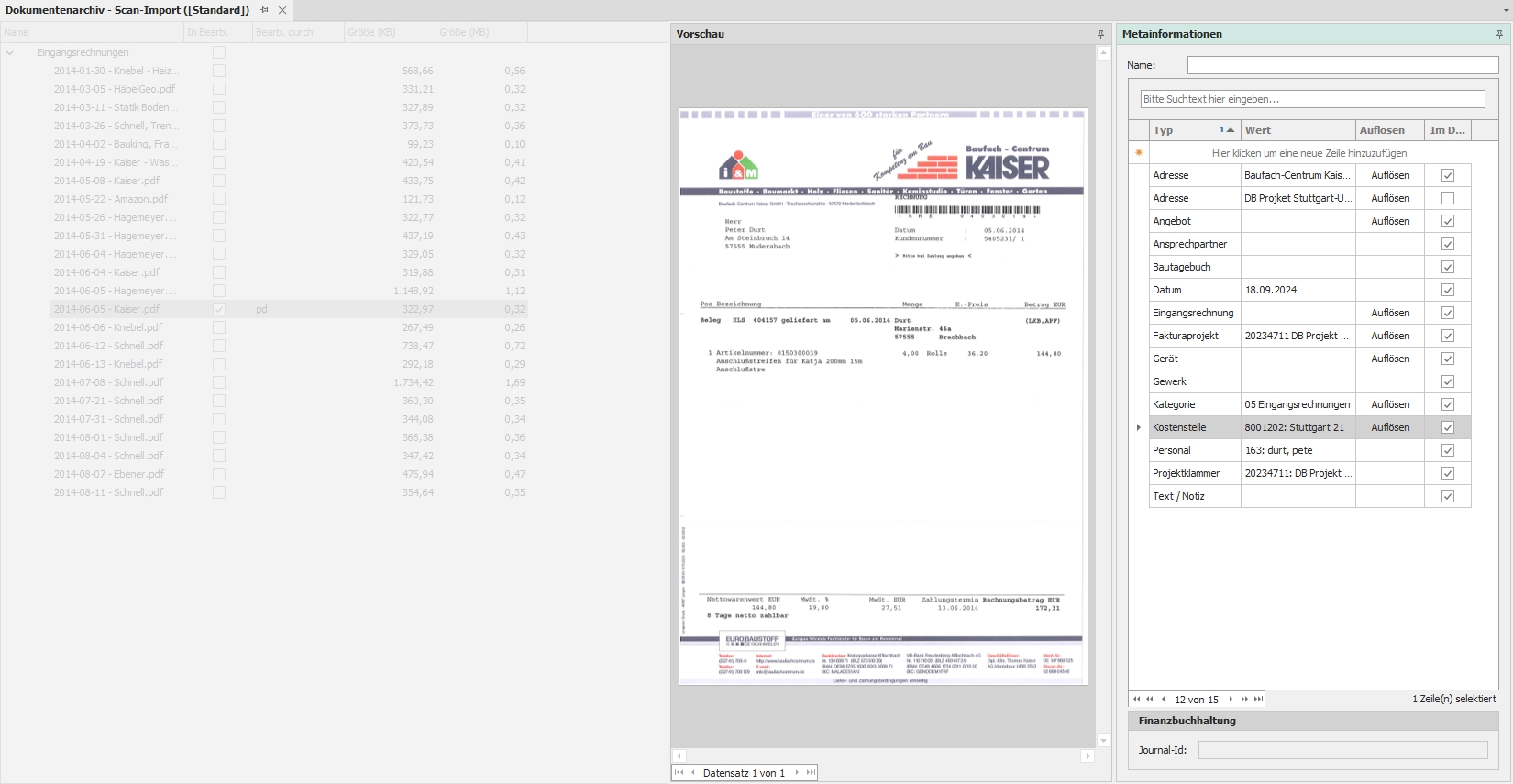Go to first metadata row navigator button

coord(1135,699)
